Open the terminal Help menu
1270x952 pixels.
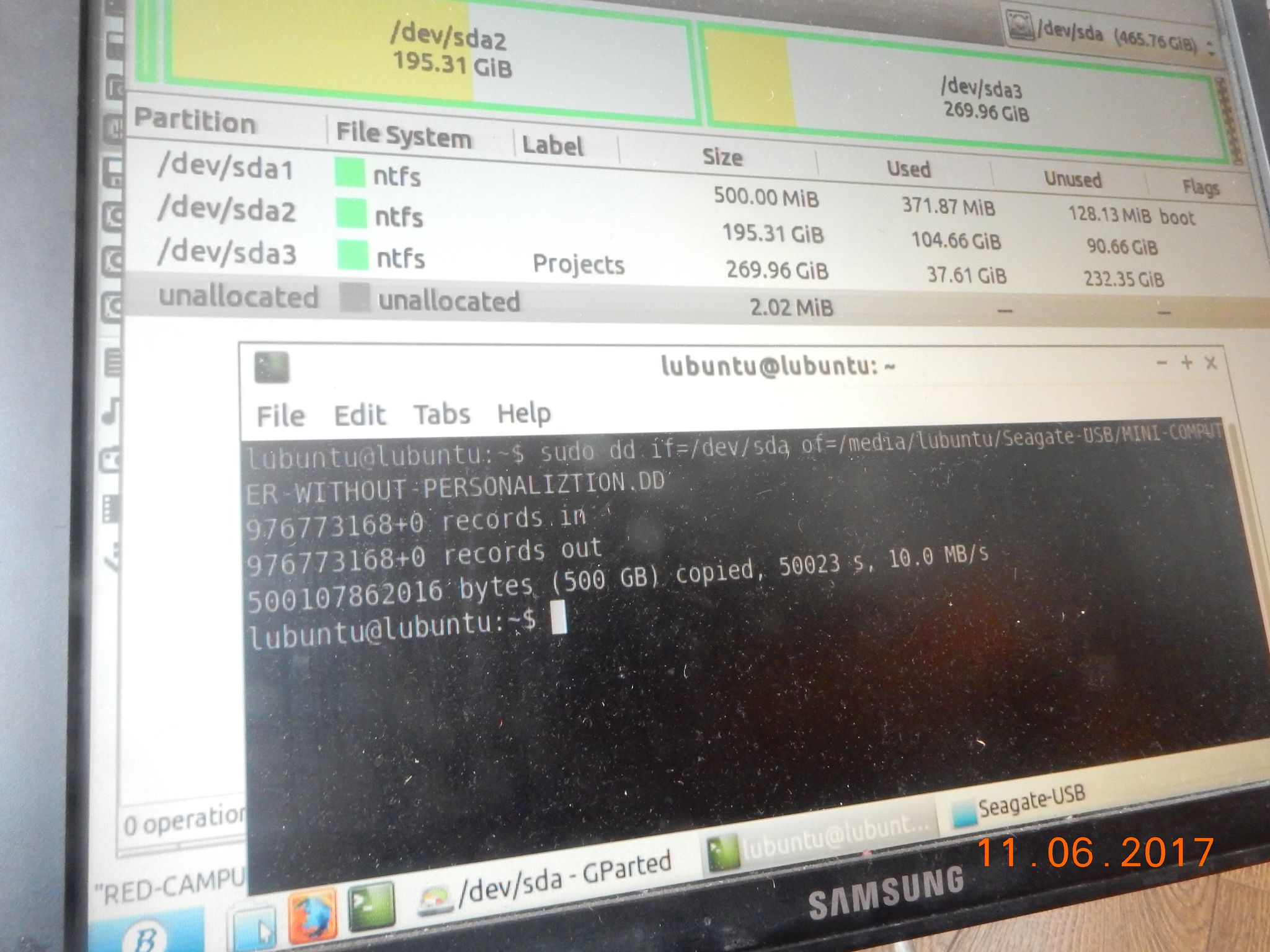(x=523, y=413)
